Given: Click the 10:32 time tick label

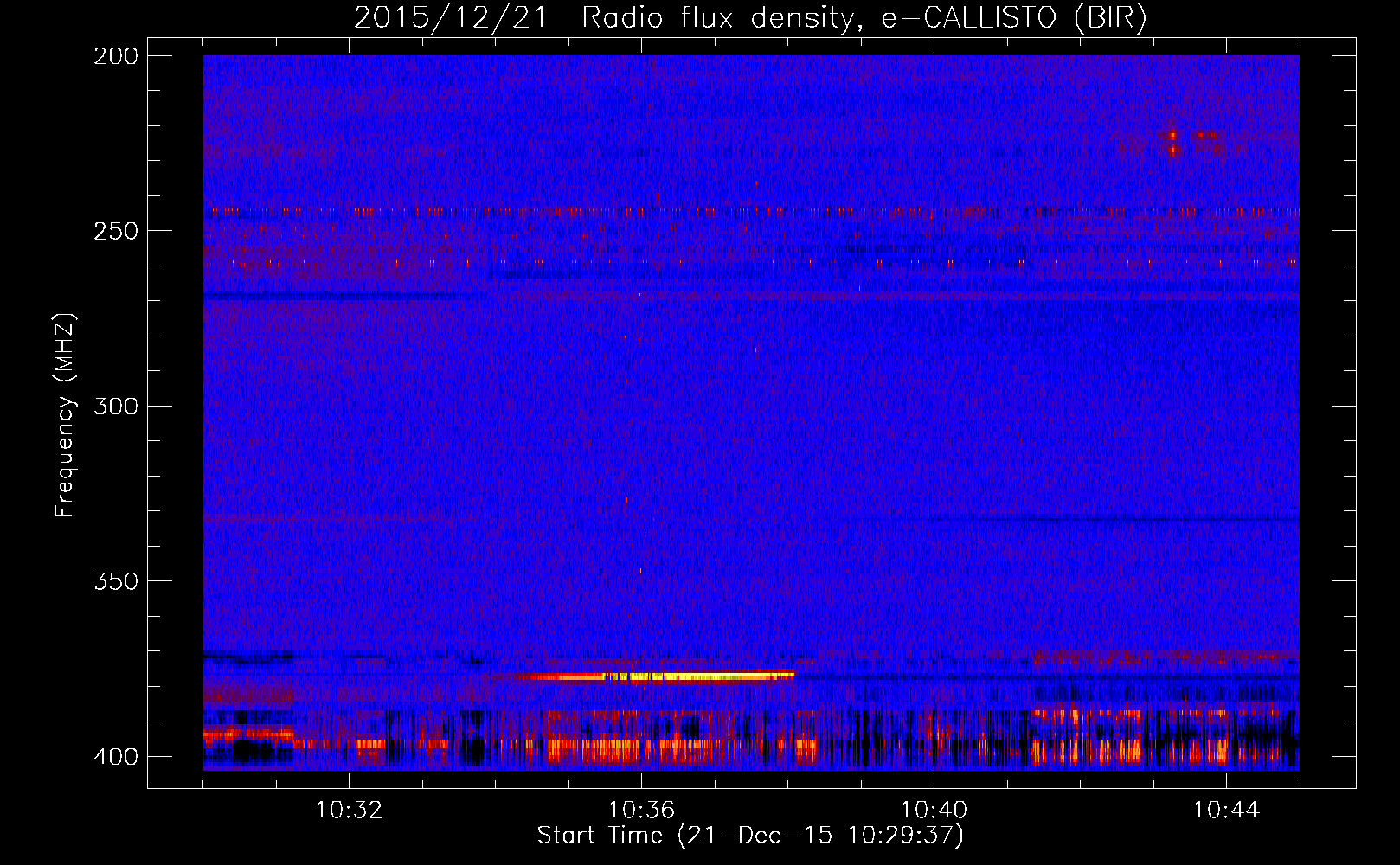Looking at the screenshot, I should (x=349, y=810).
